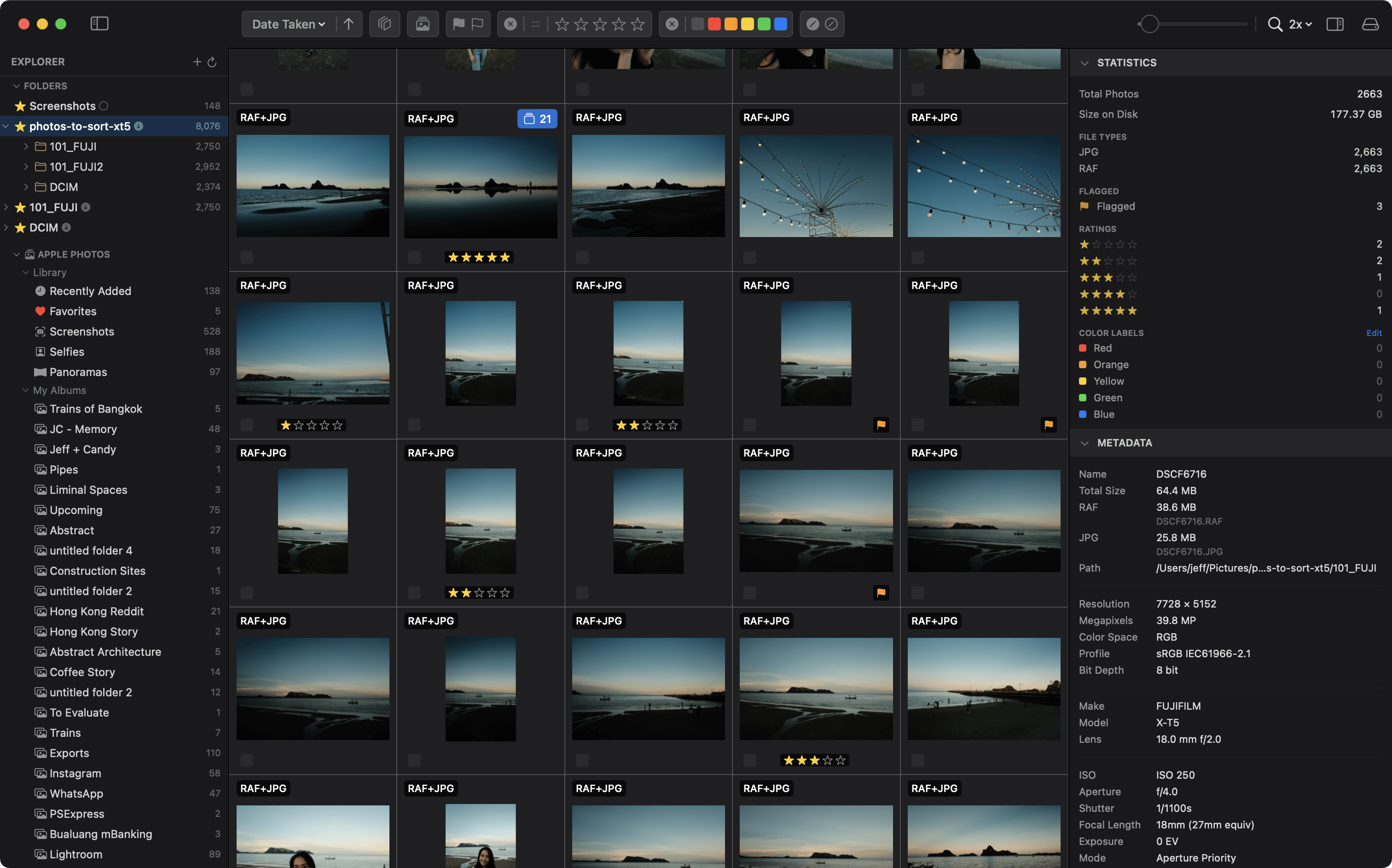Collapse the APPLE PHOTOS section

pyautogui.click(x=16, y=255)
